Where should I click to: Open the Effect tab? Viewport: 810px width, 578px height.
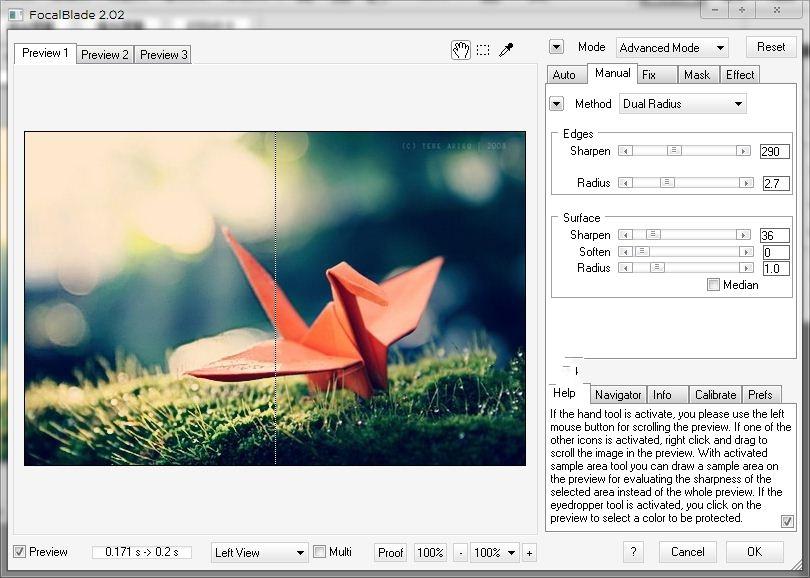coord(740,75)
